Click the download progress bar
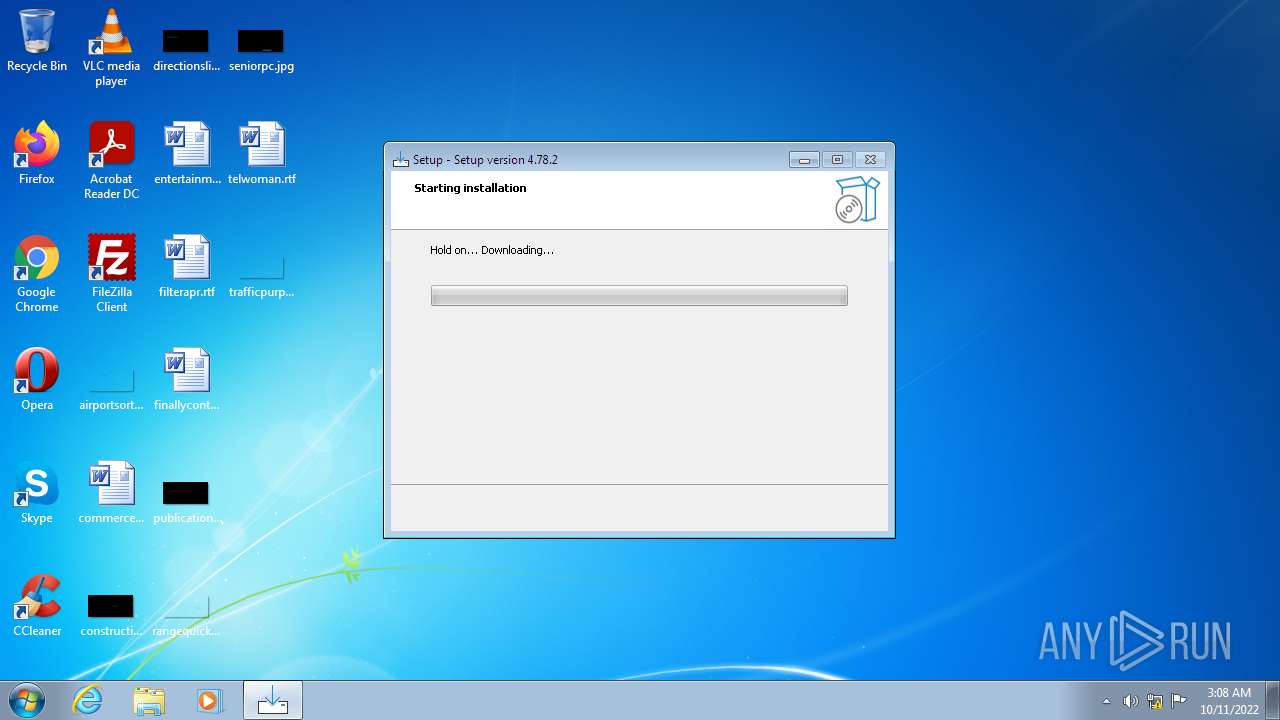This screenshot has height=720, width=1280. (x=639, y=295)
